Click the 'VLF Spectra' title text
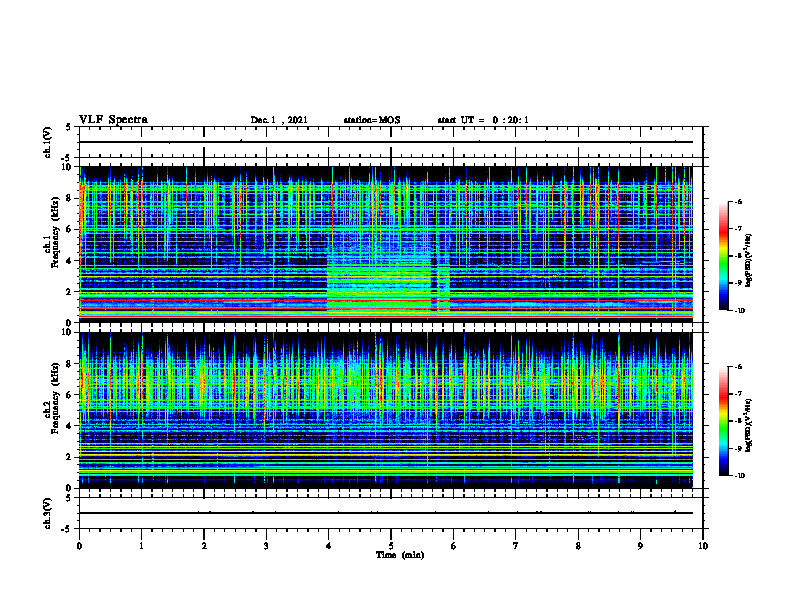Image resolution: width=792 pixels, height=612 pixels. [x=113, y=120]
